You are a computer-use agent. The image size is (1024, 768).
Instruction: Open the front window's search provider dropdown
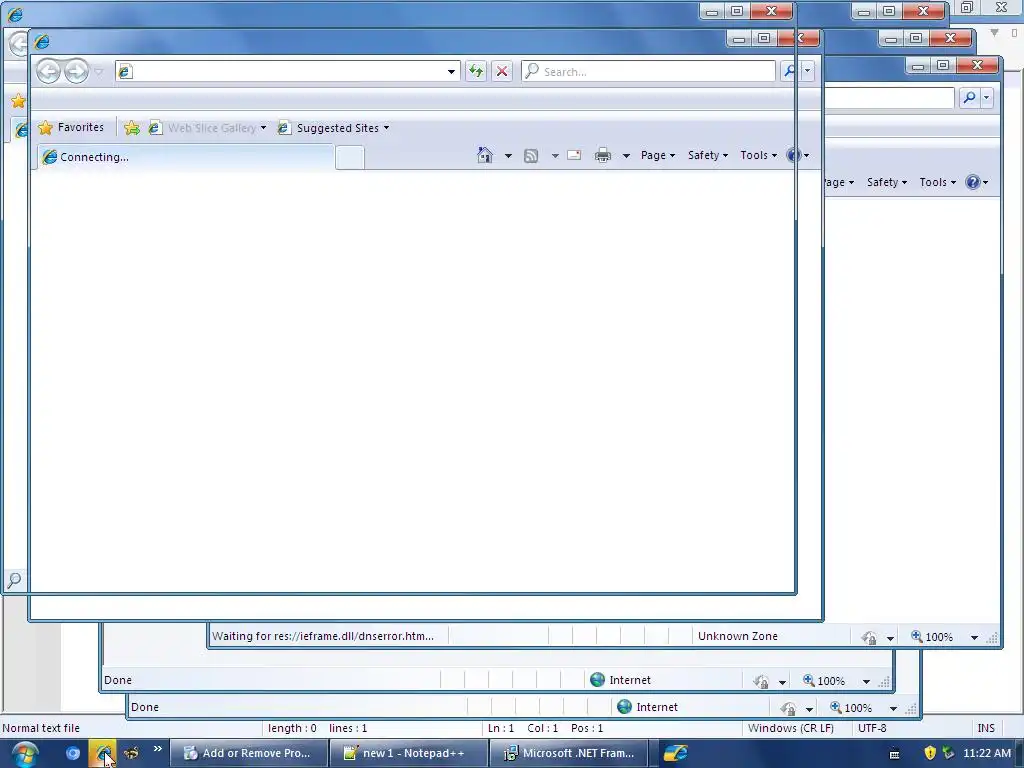pyautogui.click(x=808, y=71)
